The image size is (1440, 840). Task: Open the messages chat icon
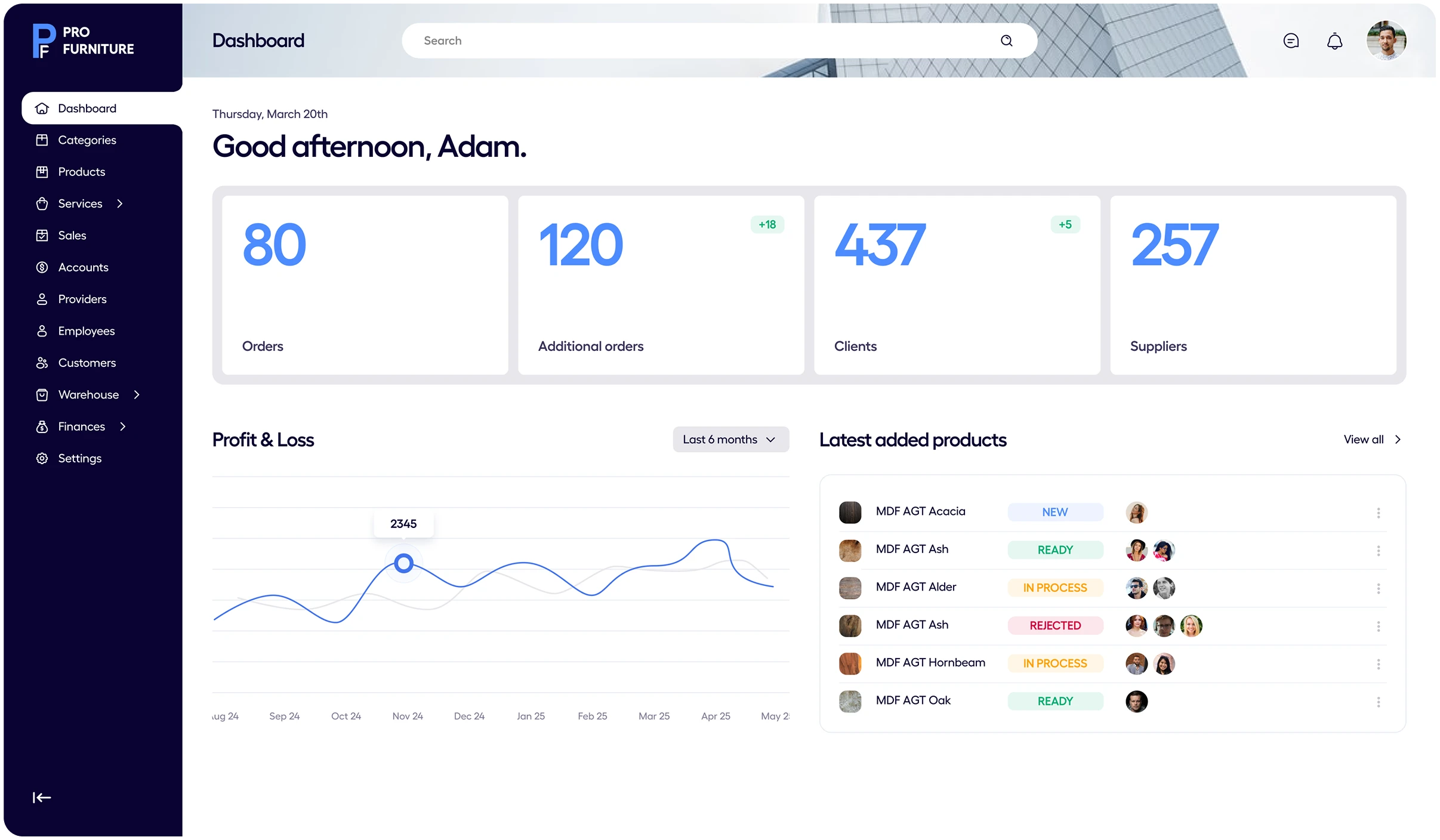point(1291,41)
